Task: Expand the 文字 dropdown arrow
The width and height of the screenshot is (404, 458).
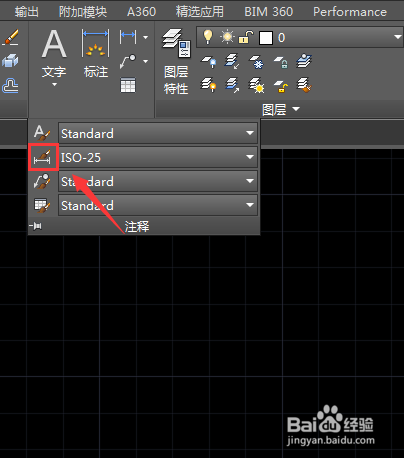Action: coord(54,85)
